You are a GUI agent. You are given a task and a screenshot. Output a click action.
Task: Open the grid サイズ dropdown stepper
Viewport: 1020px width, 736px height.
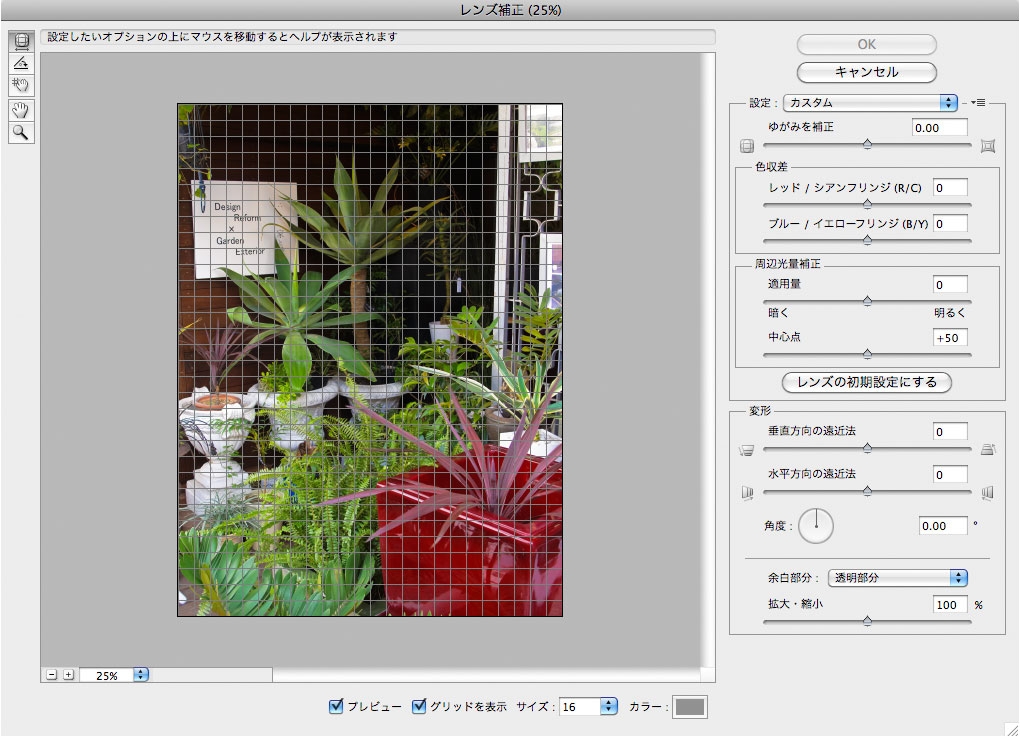[609, 706]
